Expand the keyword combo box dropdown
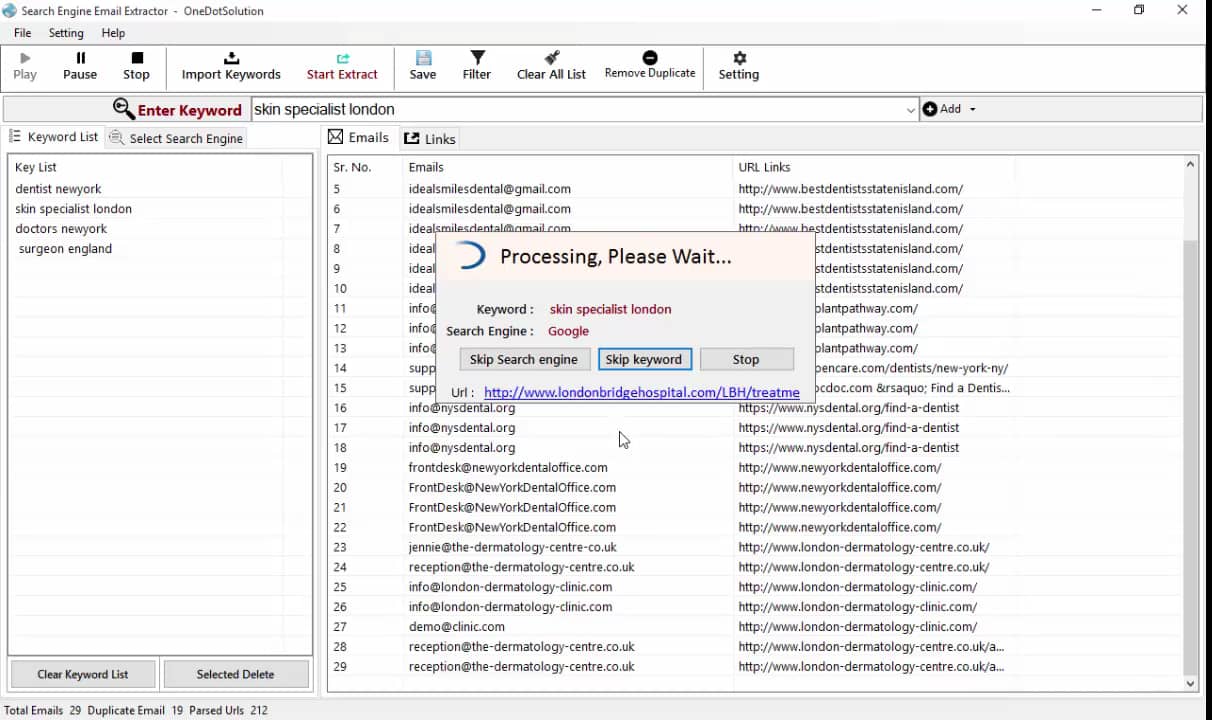The width and height of the screenshot is (1212, 720). coord(910,110)
